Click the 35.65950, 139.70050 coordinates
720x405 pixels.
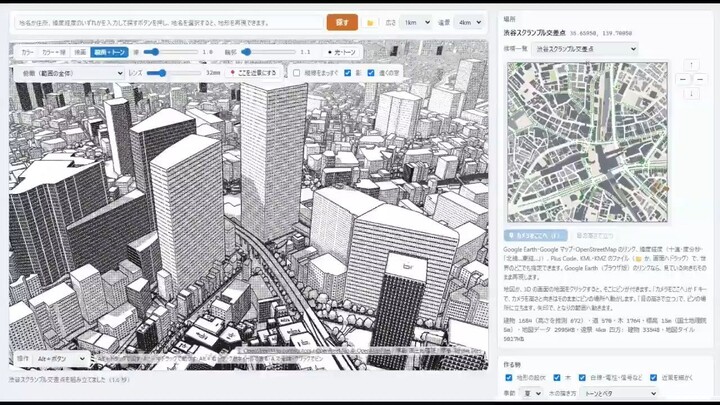click(601, 33)
